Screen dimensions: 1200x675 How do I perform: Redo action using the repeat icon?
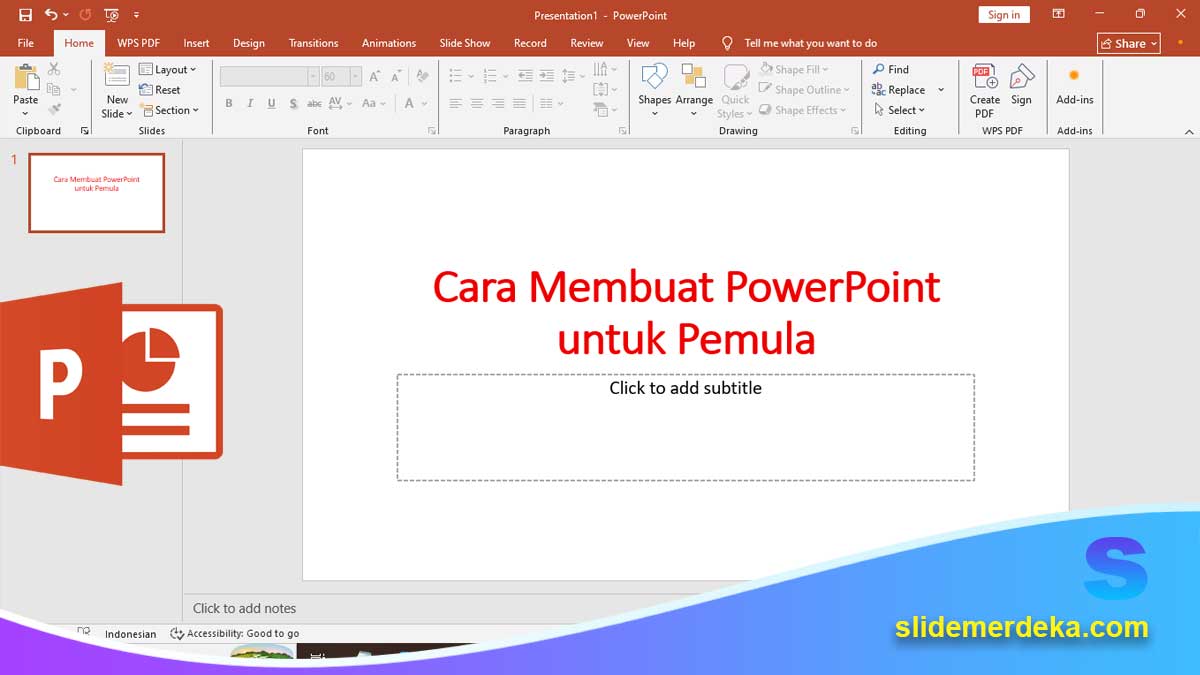click(84, 15)
